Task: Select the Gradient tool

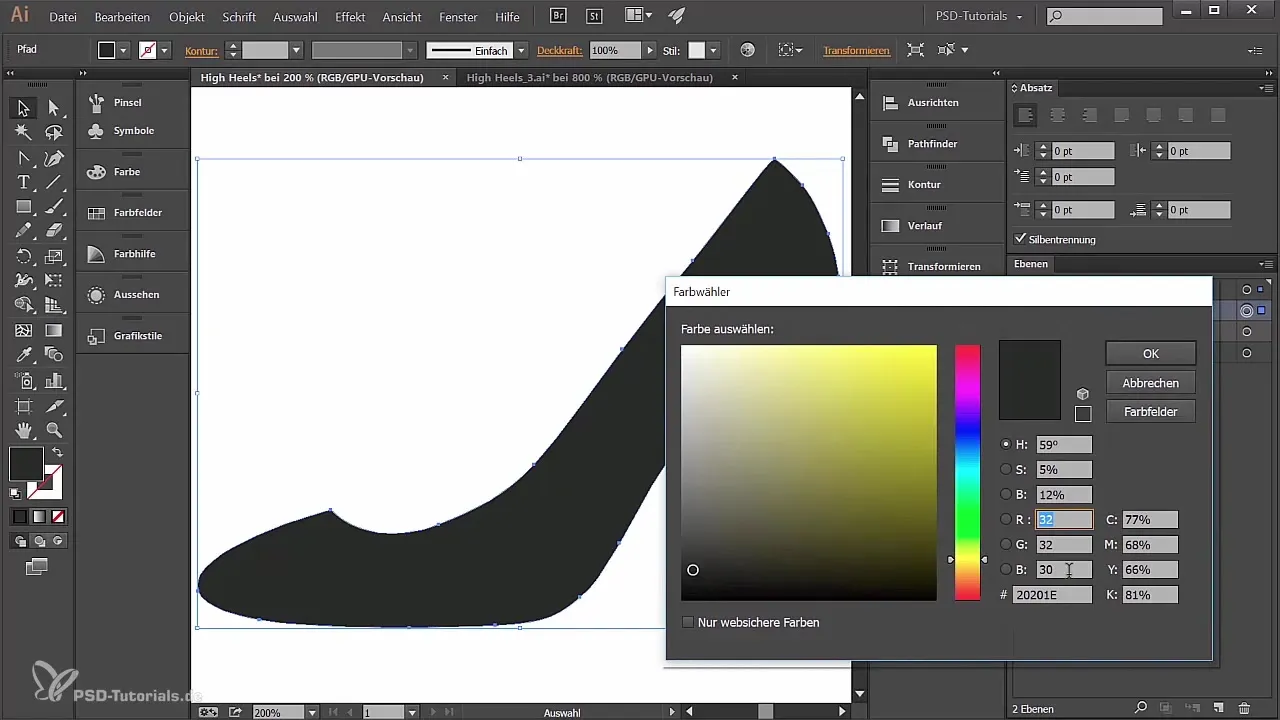Action: (x=54, y=331)
